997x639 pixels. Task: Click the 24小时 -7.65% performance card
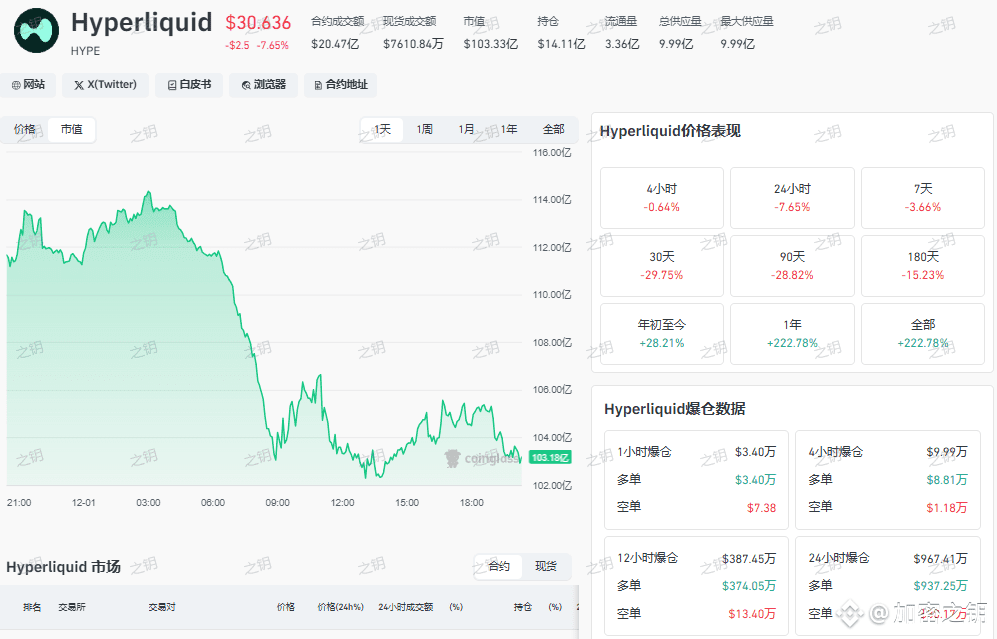click(x=792, y=198)
